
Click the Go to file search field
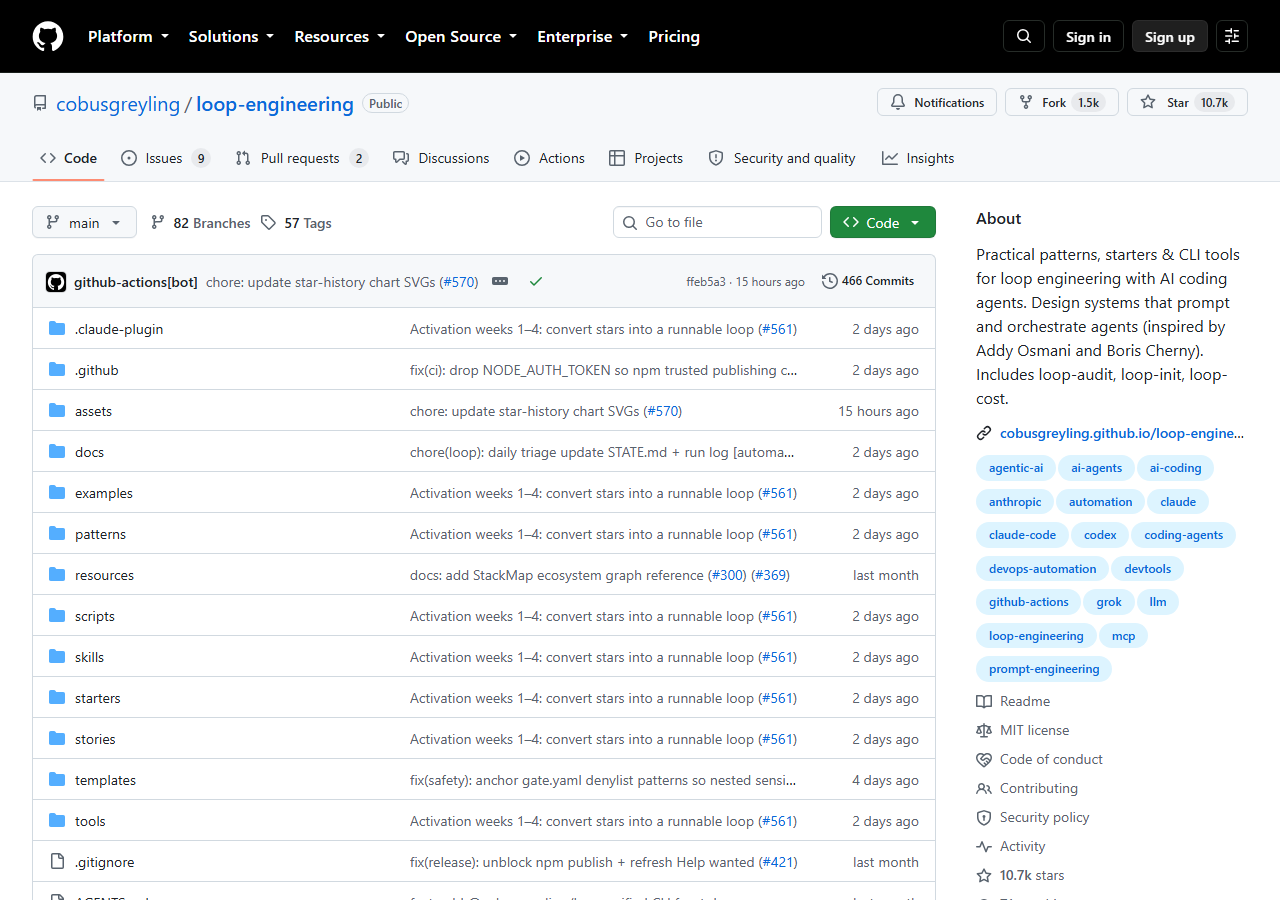[717, 223]
